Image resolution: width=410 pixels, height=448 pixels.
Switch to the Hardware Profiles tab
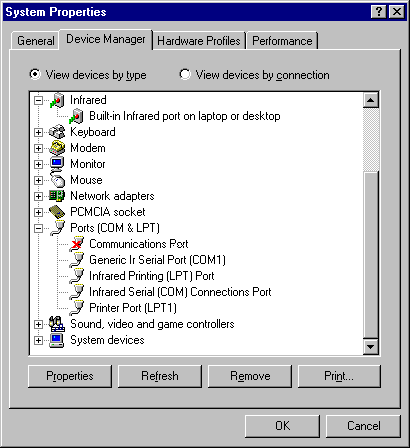click(x=199, y=41)
